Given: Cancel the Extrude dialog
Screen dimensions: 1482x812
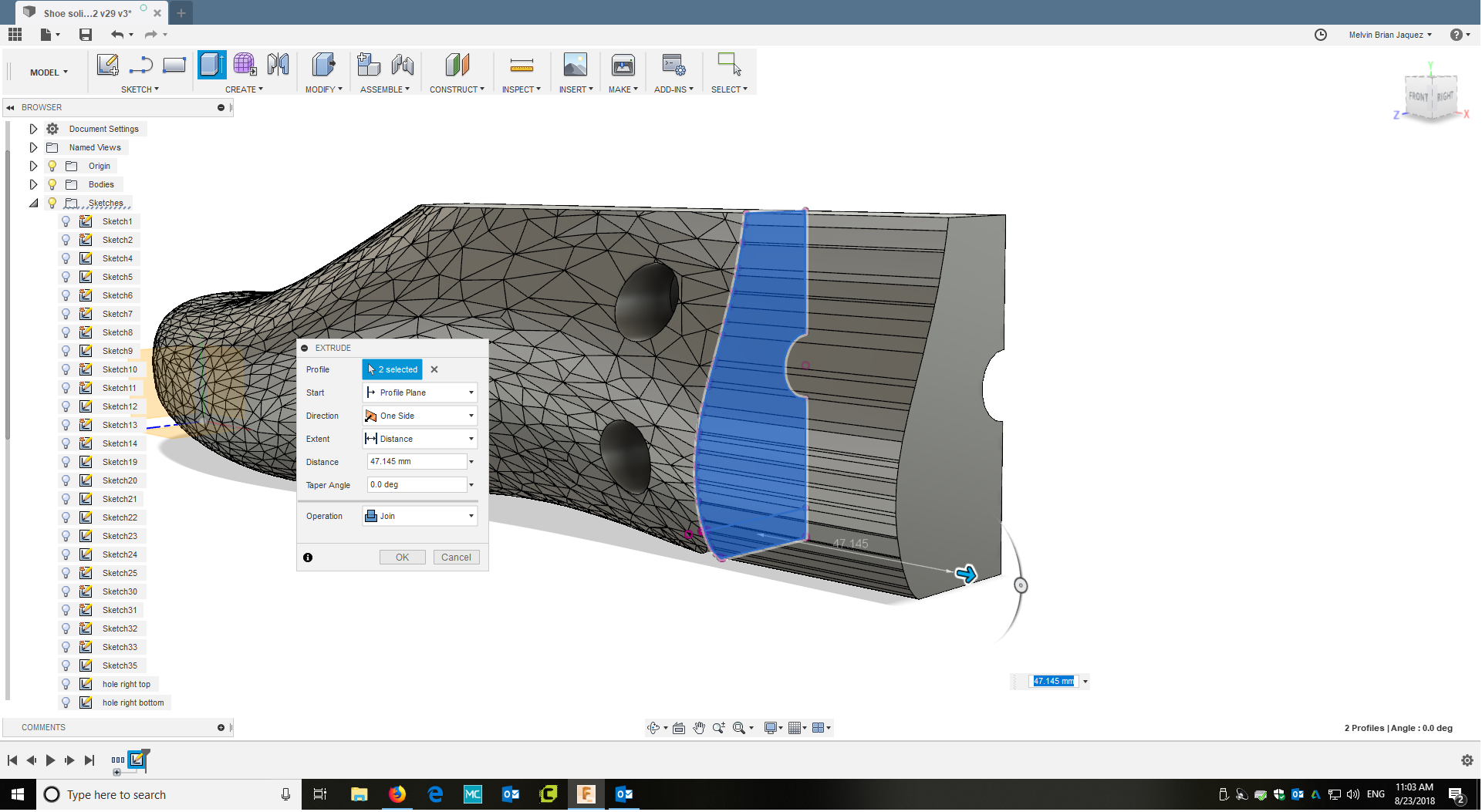Looking at the screenshot, I should click(x=456, y=557).
